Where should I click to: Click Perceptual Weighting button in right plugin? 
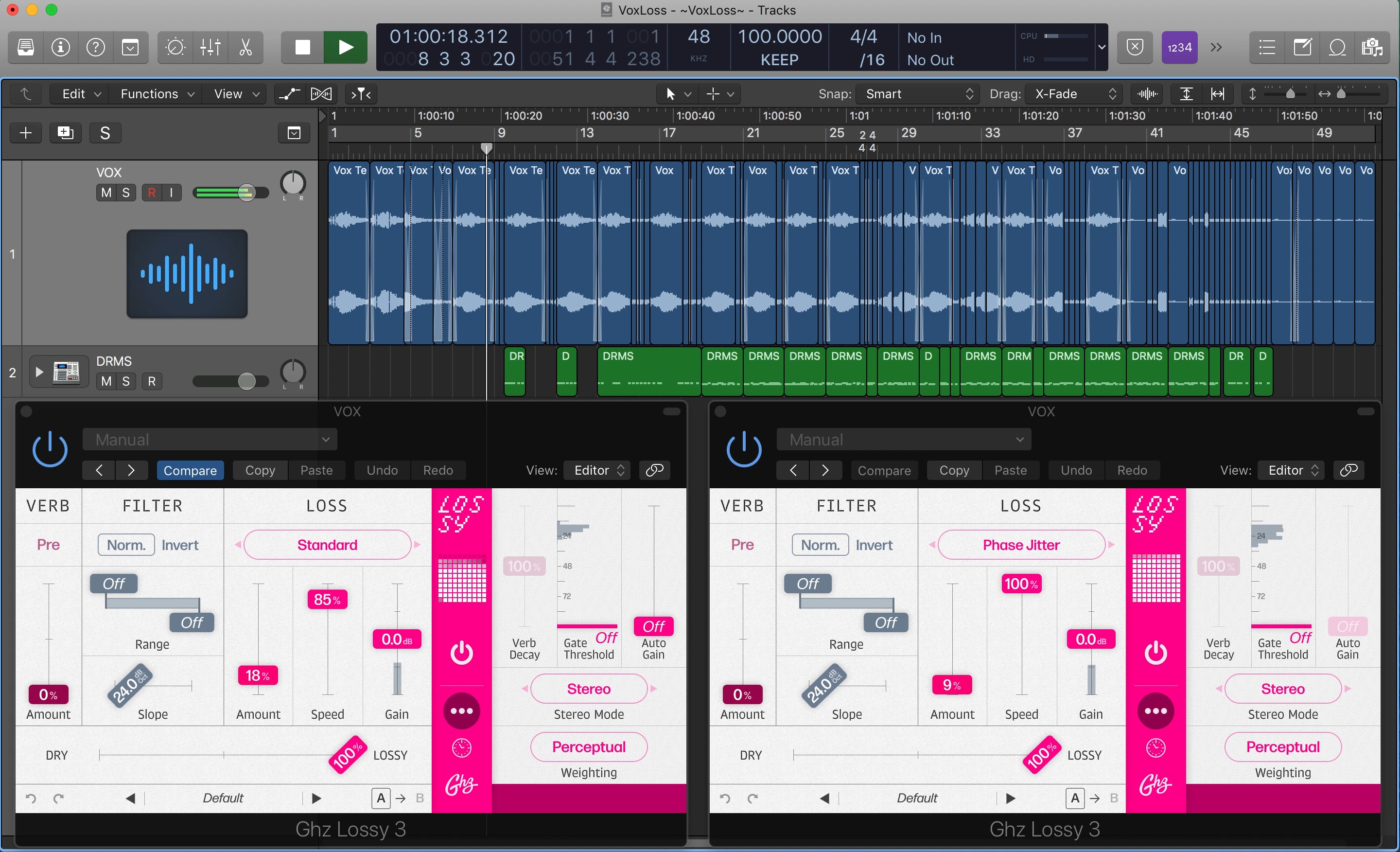pyautogui.click(x=1282, y=747)
